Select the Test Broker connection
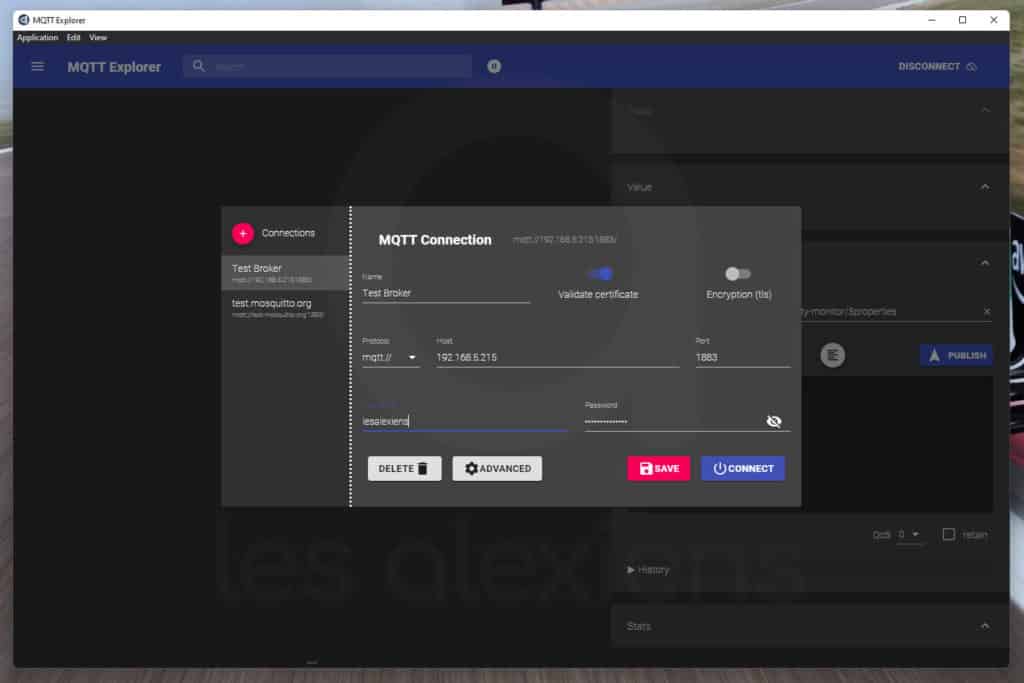Image resolution: width=1024 pixels, height=683 pixels. [285, 273]
